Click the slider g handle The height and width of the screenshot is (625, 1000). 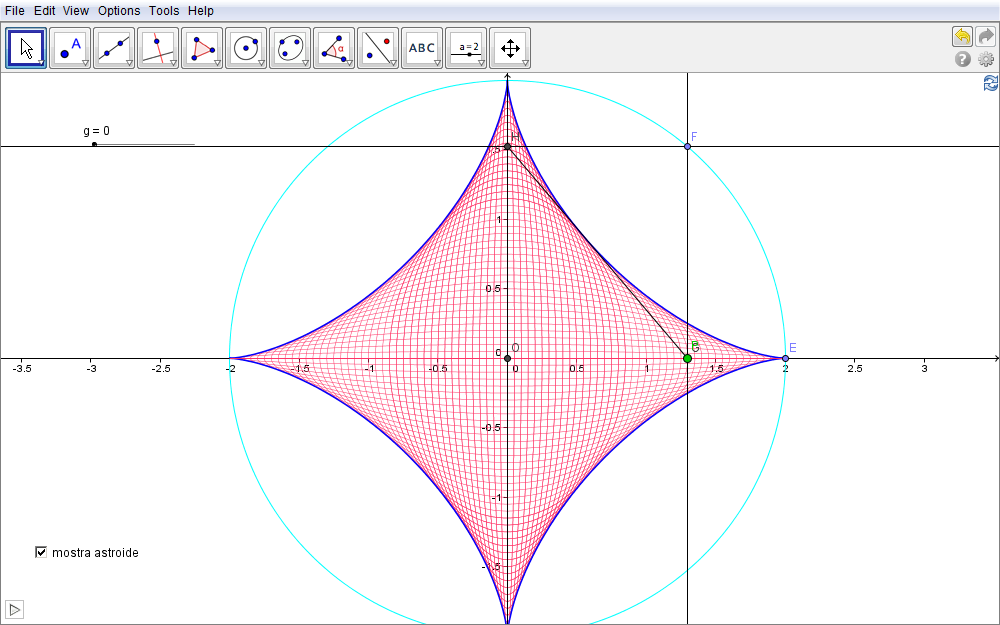(x=94, y=145)
